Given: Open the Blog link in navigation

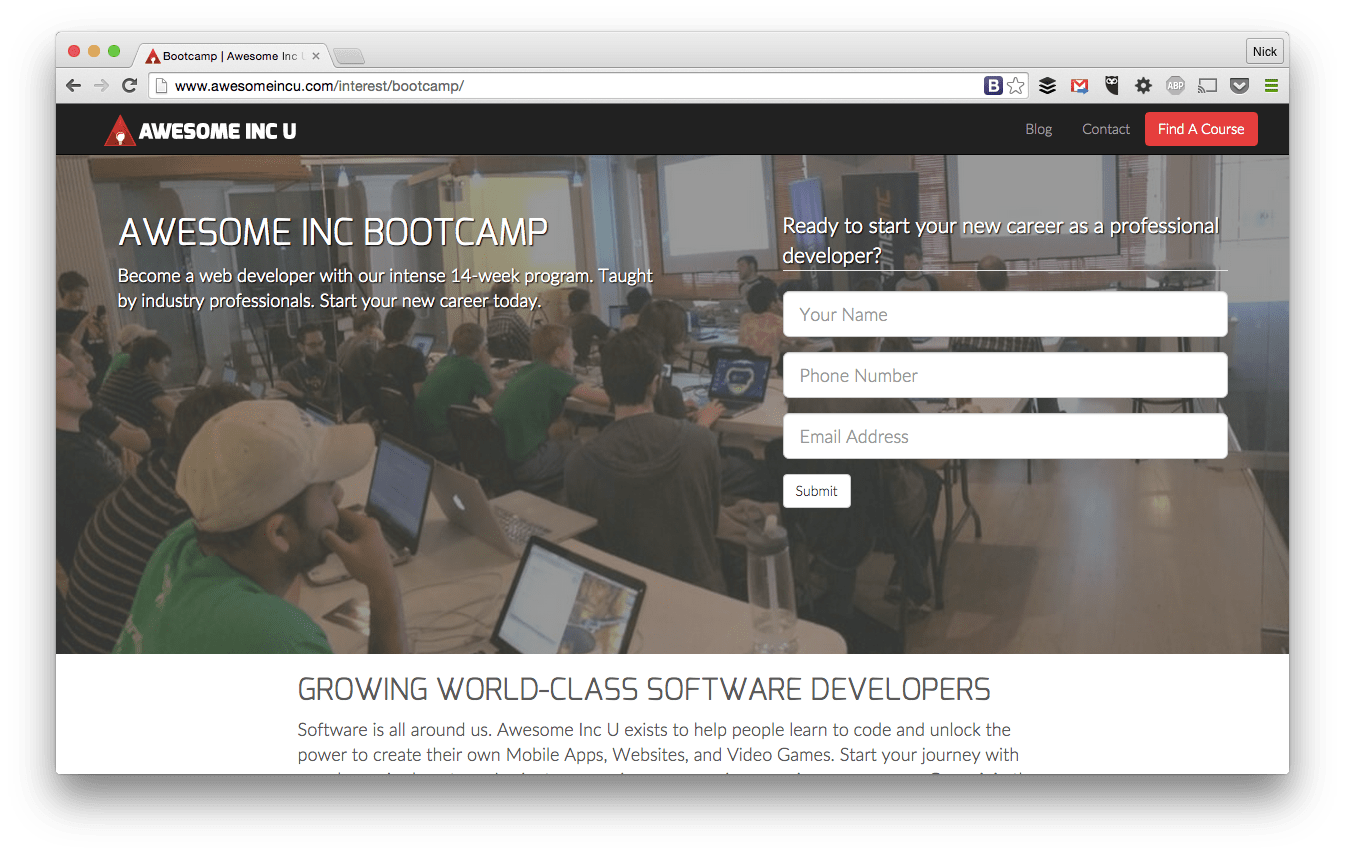Looking at the screenshot, I should pos(1039,129).
